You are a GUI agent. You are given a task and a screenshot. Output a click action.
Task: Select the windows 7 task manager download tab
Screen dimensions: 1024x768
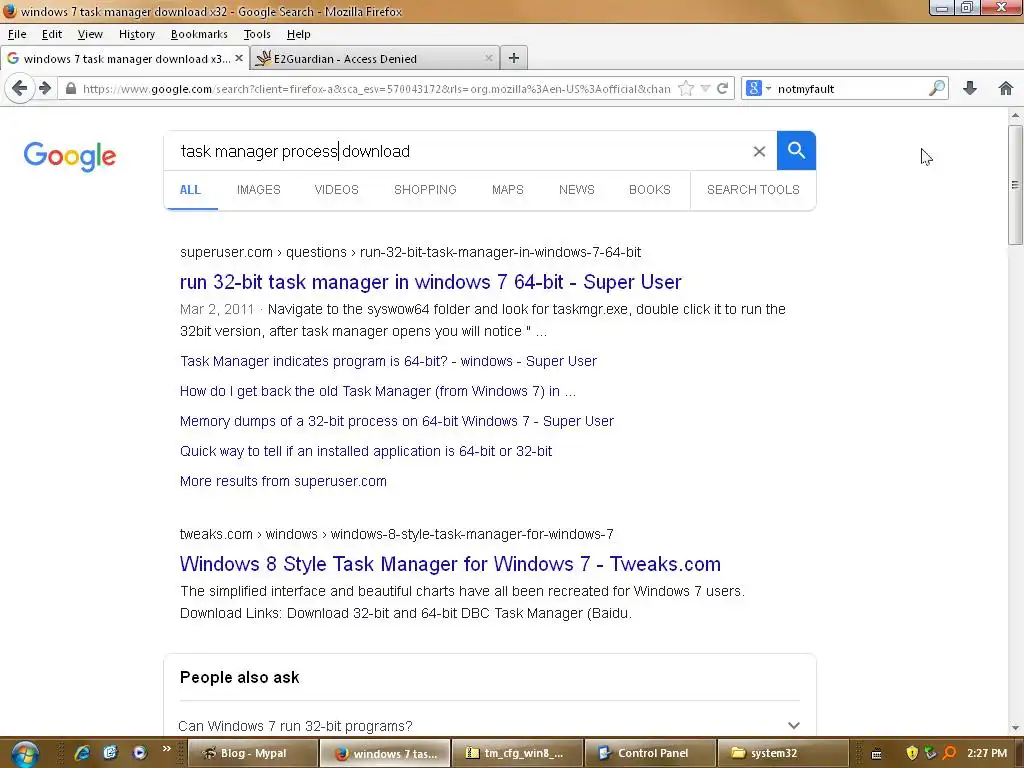(125, 58)
